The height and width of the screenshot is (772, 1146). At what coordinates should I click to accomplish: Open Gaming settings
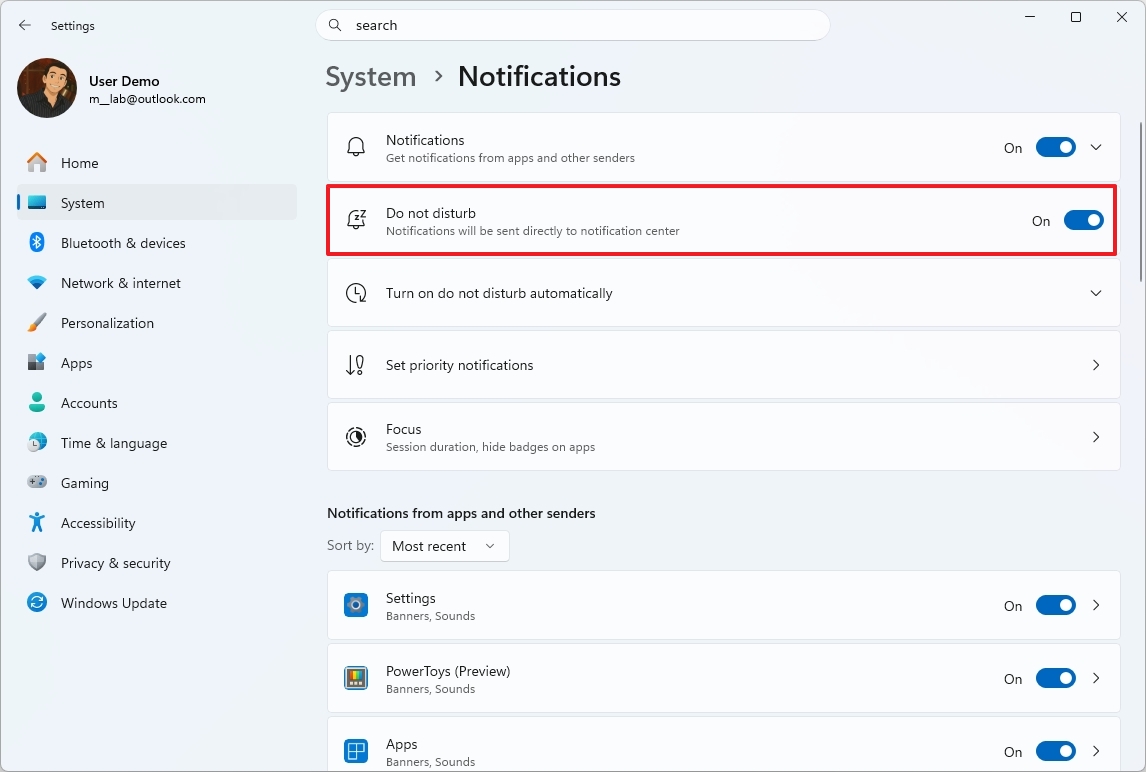click(85, 482)
